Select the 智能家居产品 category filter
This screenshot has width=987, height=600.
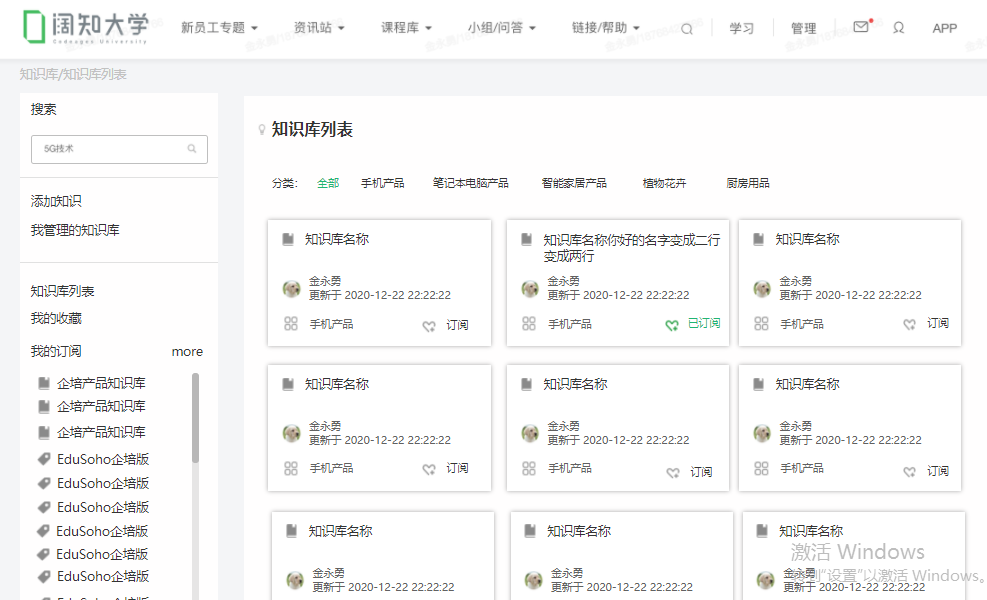point(574,183)
